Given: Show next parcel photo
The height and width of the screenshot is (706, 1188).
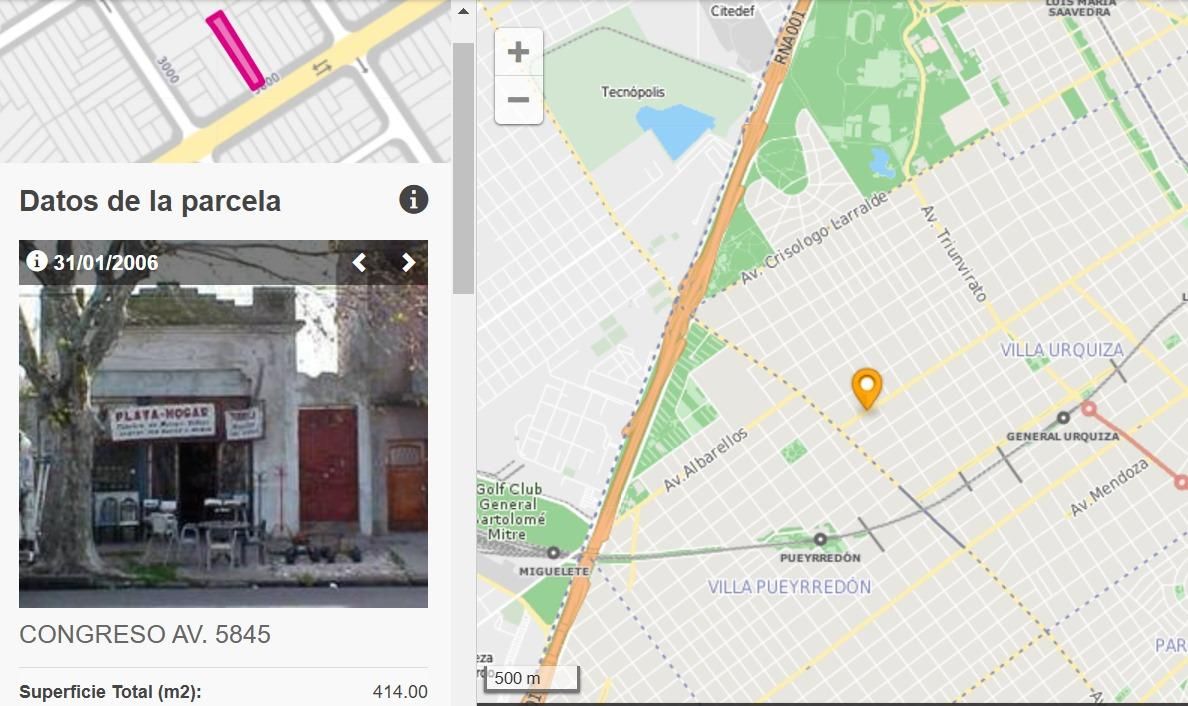Looking at the screenshot, I should (408, 262).
